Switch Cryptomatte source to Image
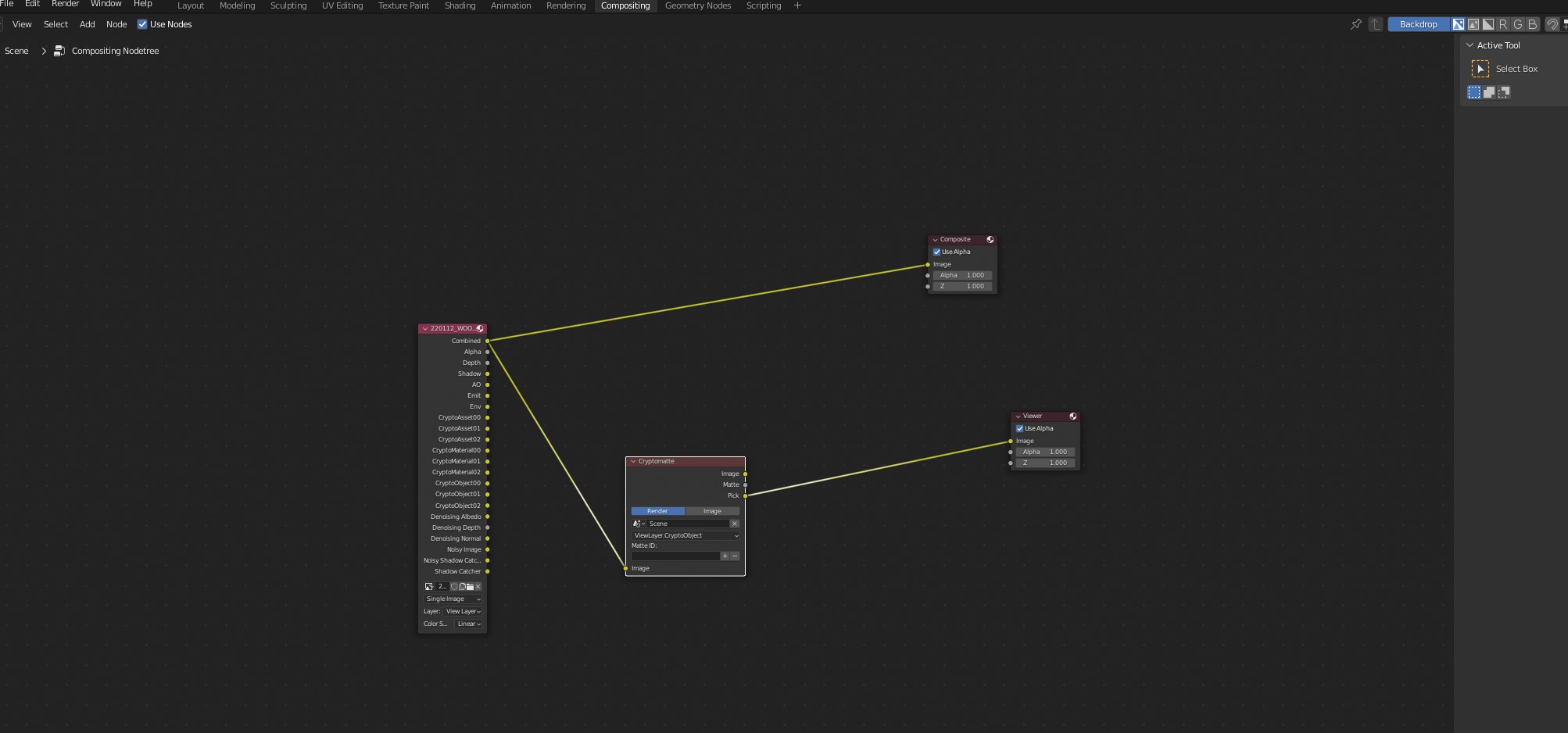 coord(712,511)
